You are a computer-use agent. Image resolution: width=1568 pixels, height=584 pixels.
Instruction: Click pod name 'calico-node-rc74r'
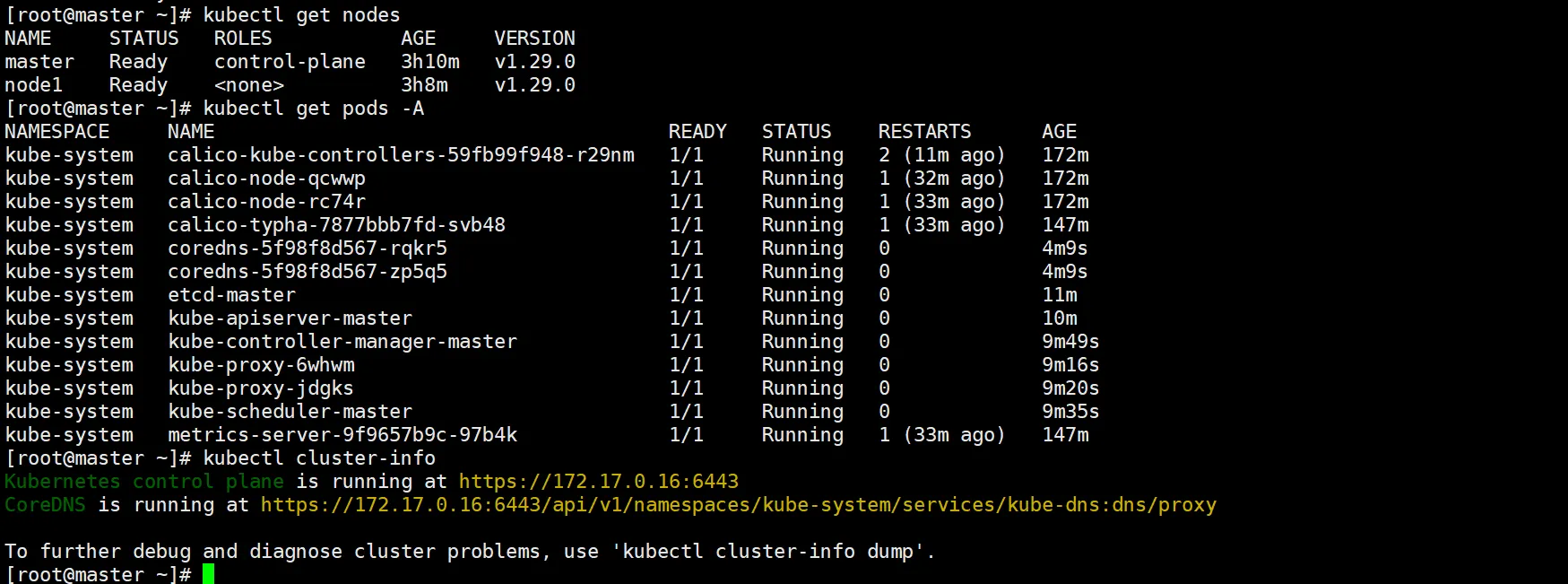266,202
